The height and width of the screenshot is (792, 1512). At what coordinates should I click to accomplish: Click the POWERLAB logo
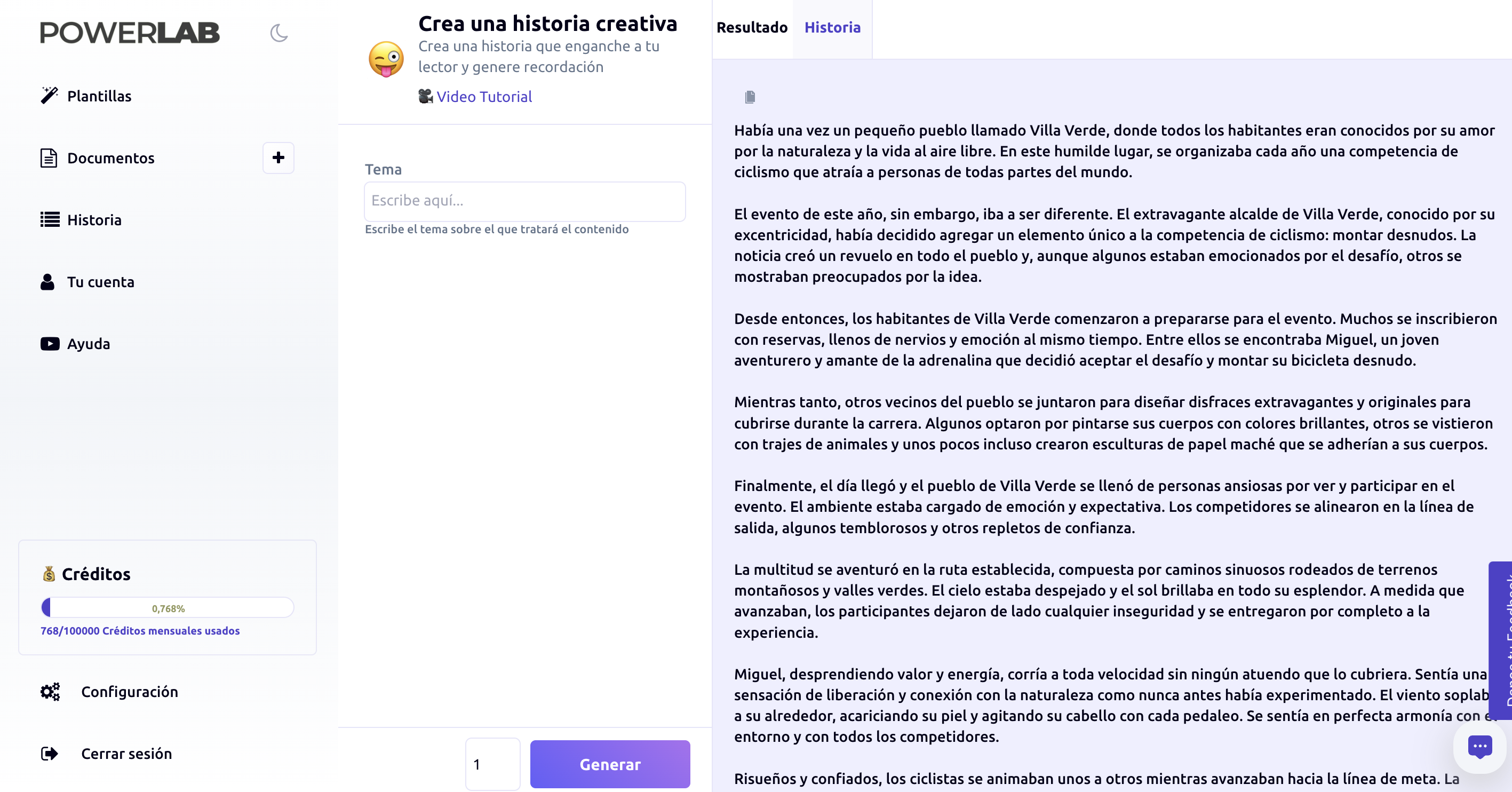tap(129, 33)
